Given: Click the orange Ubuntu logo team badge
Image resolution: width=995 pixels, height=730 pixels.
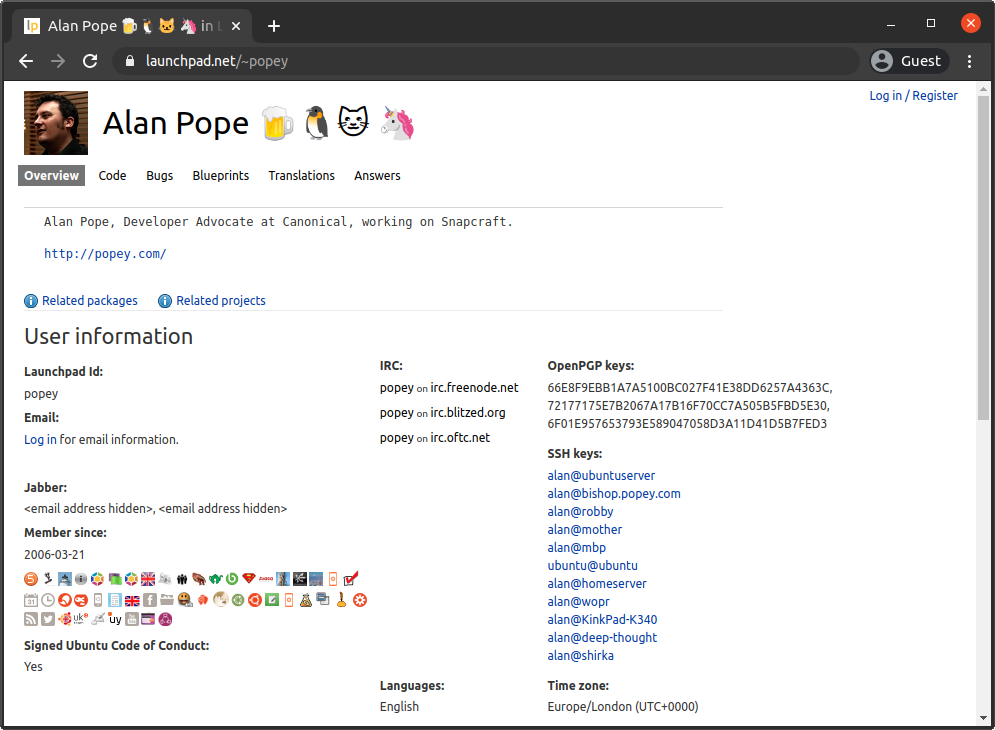Looking at the screenshot, I should (254, 601).
